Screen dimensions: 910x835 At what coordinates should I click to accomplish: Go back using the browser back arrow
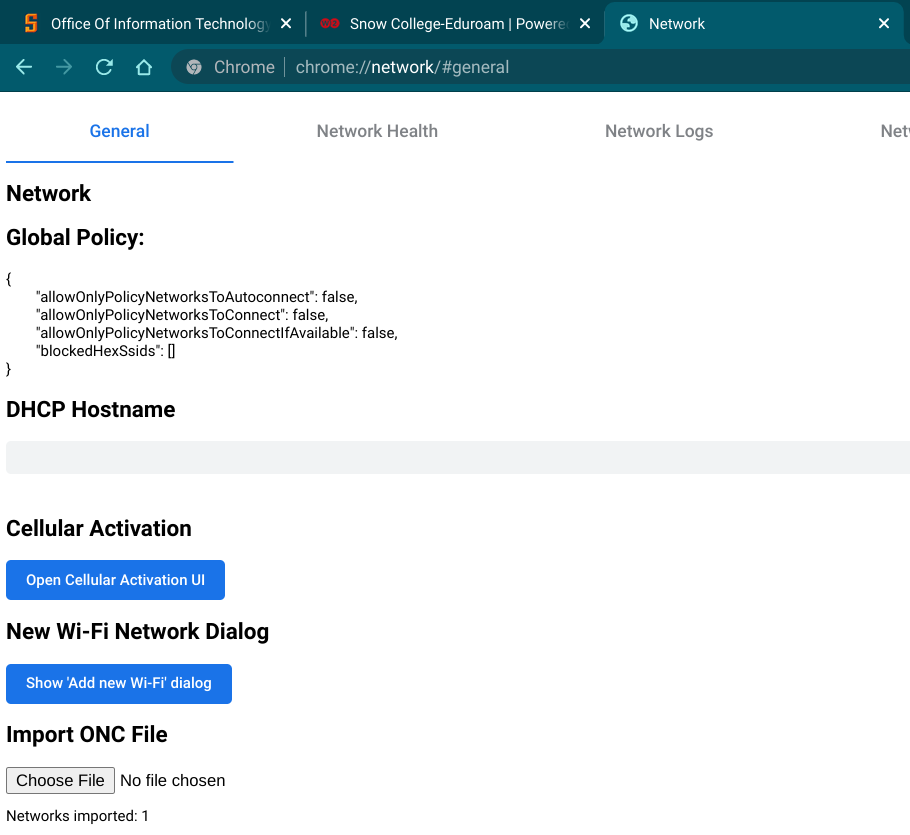point(24,67)
